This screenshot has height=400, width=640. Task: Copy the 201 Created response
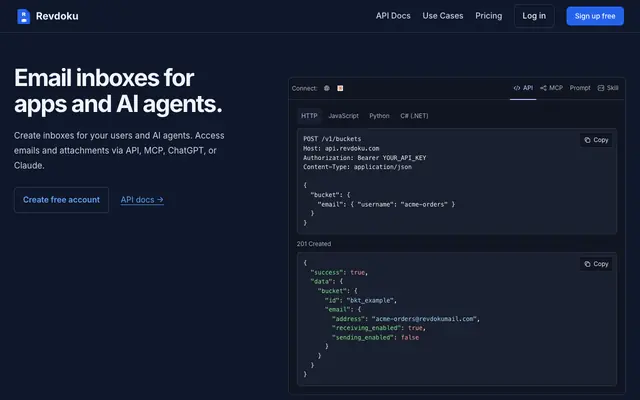click(596, 264)
